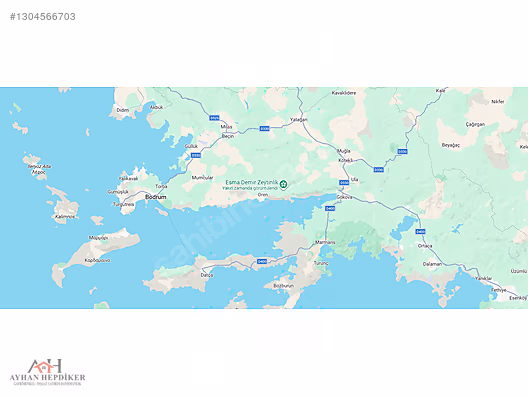Click the Esma Demir Zeytinlik green marker pin
Viewport: 528px width, 396px height.
(x=284, y=184)
